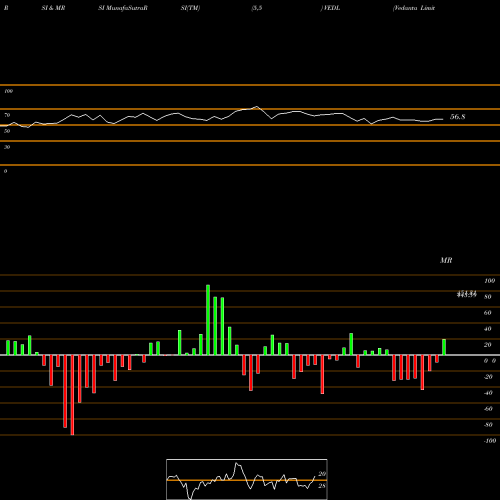This screenshot has height=500, width=500.
Task: Click the 80 label on MR axis
Action: (488, 297)
